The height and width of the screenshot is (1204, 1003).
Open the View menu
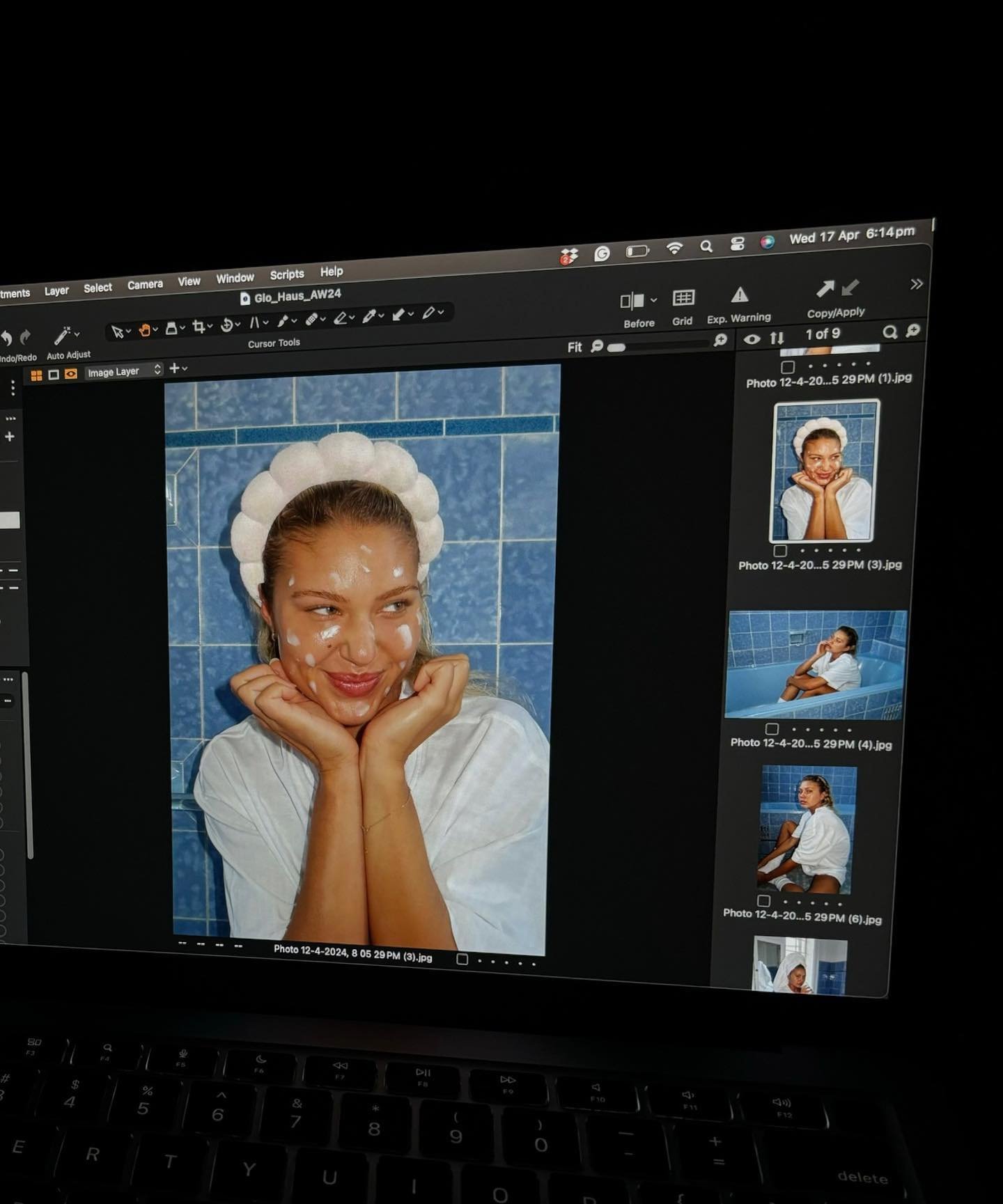coord(189,281)
